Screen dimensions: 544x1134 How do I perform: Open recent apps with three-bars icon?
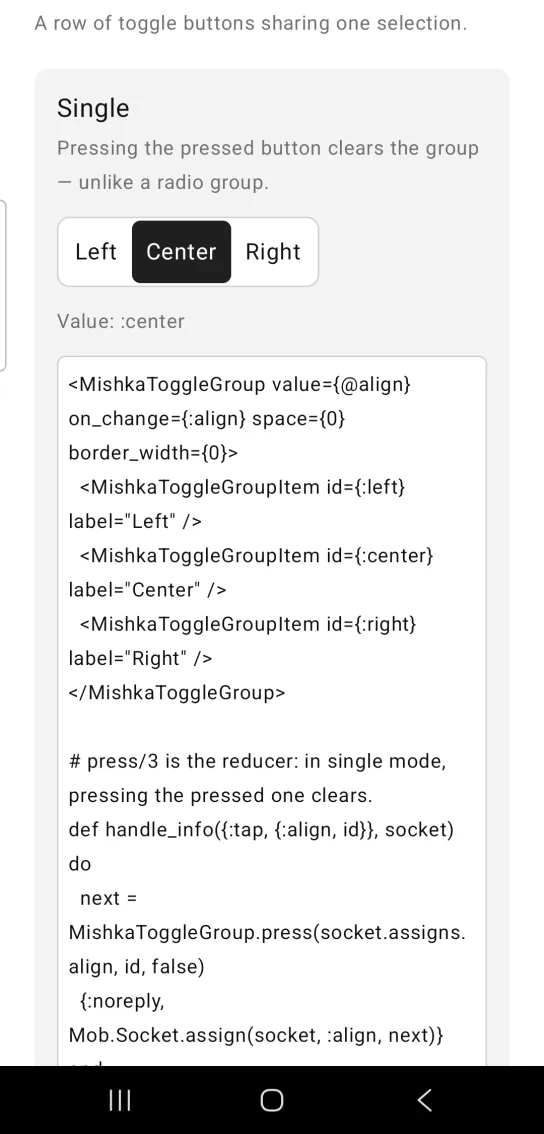(x=119, y=1100)
